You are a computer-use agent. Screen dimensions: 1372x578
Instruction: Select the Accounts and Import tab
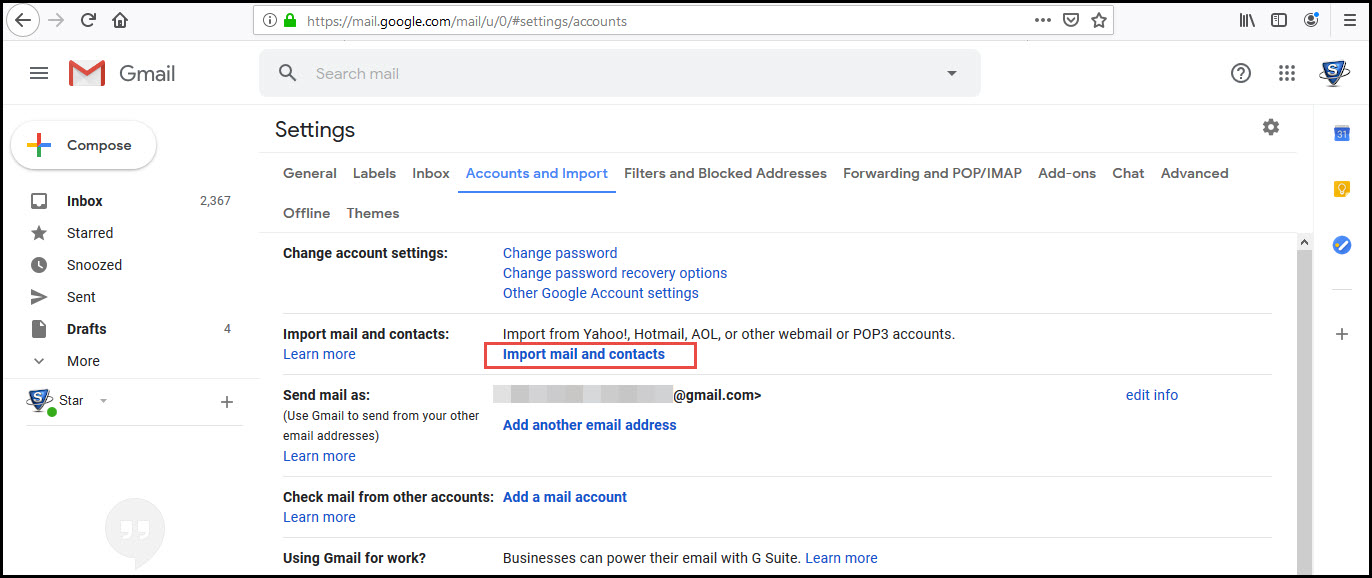(x=537, y=173)
